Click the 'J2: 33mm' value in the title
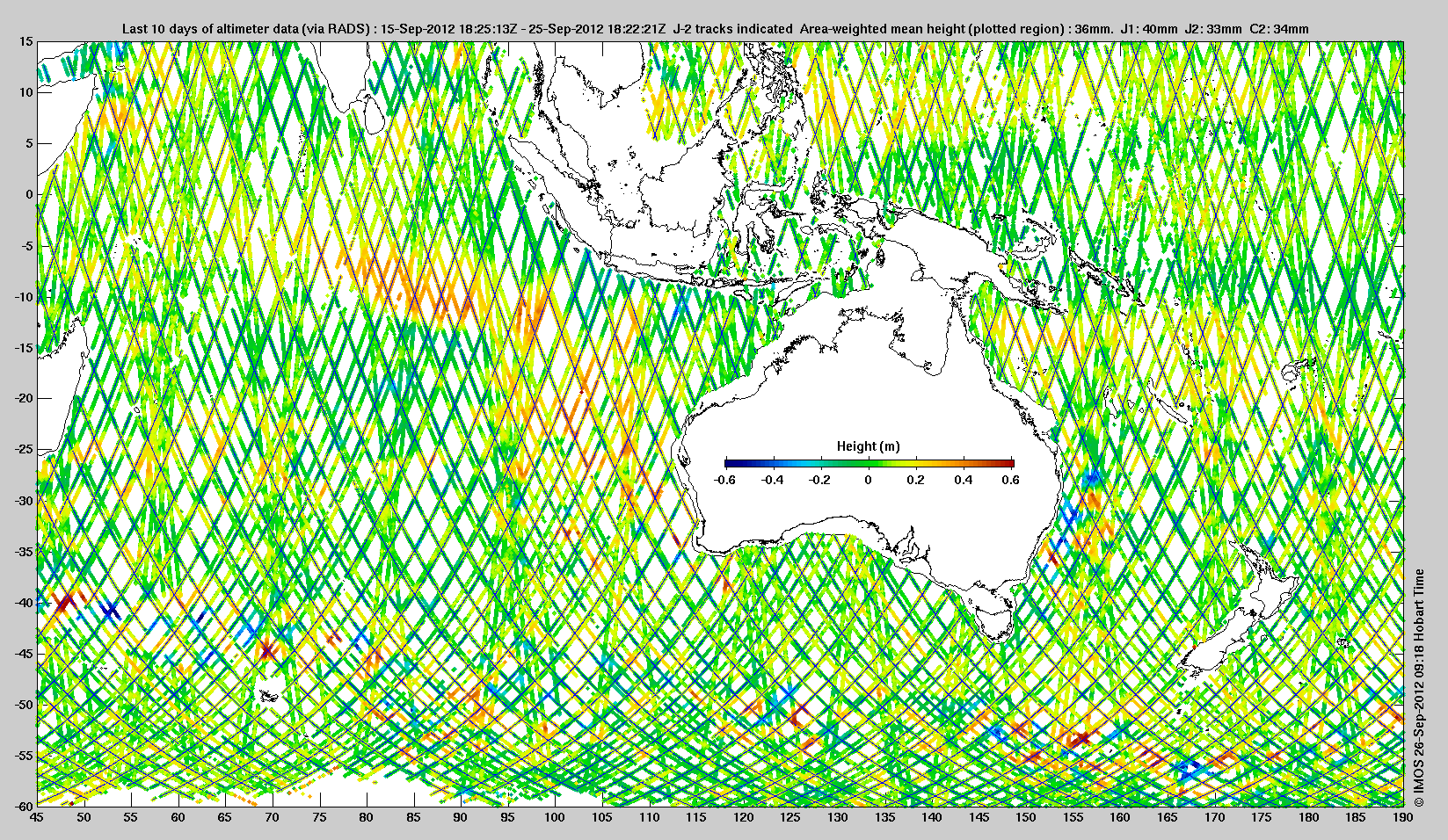The height and width of the screenshot is (840, 1448). coord(1213,29)
